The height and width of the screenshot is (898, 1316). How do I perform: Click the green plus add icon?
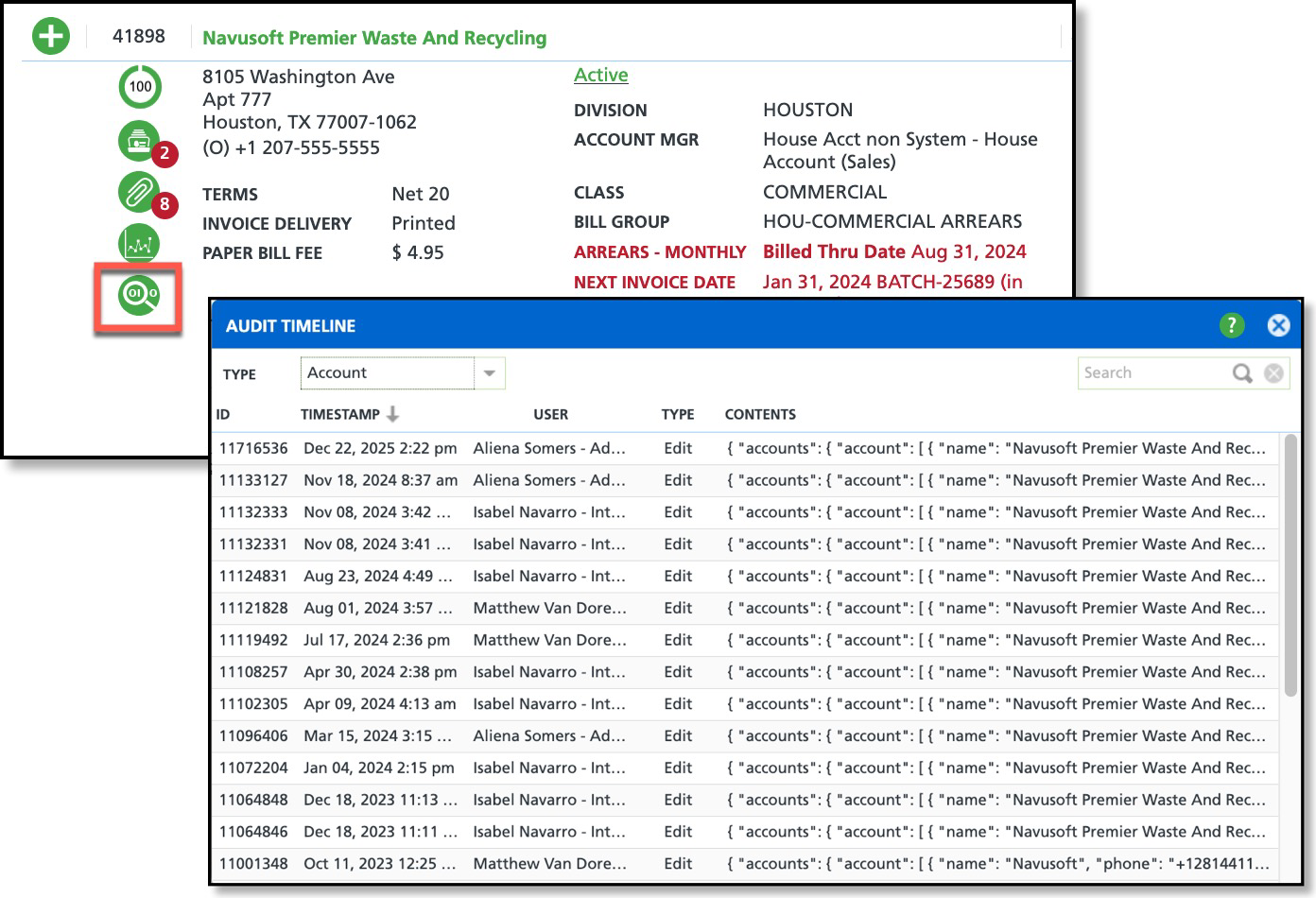[51, 37]
